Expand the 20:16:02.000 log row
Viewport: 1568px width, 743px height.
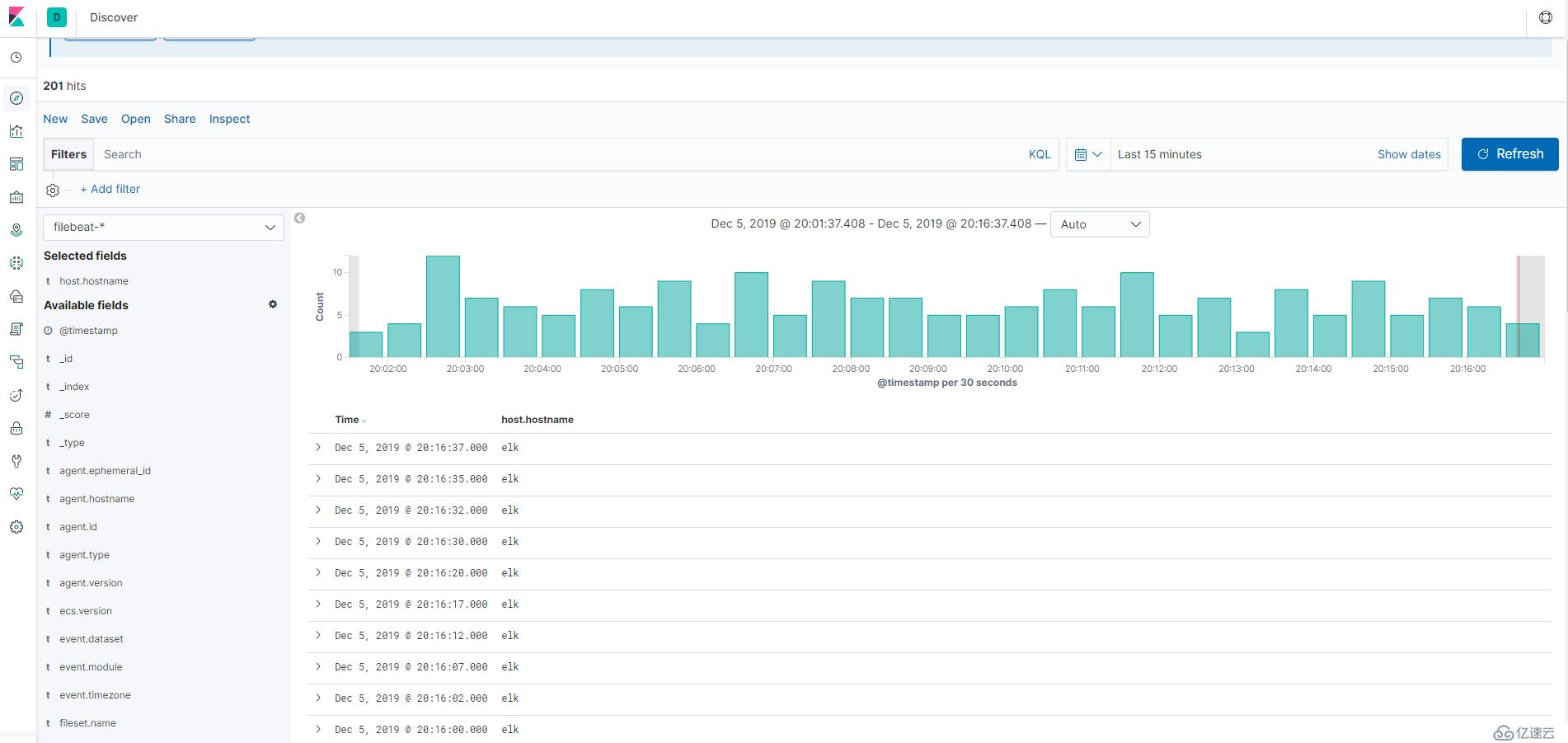[318, 698]
